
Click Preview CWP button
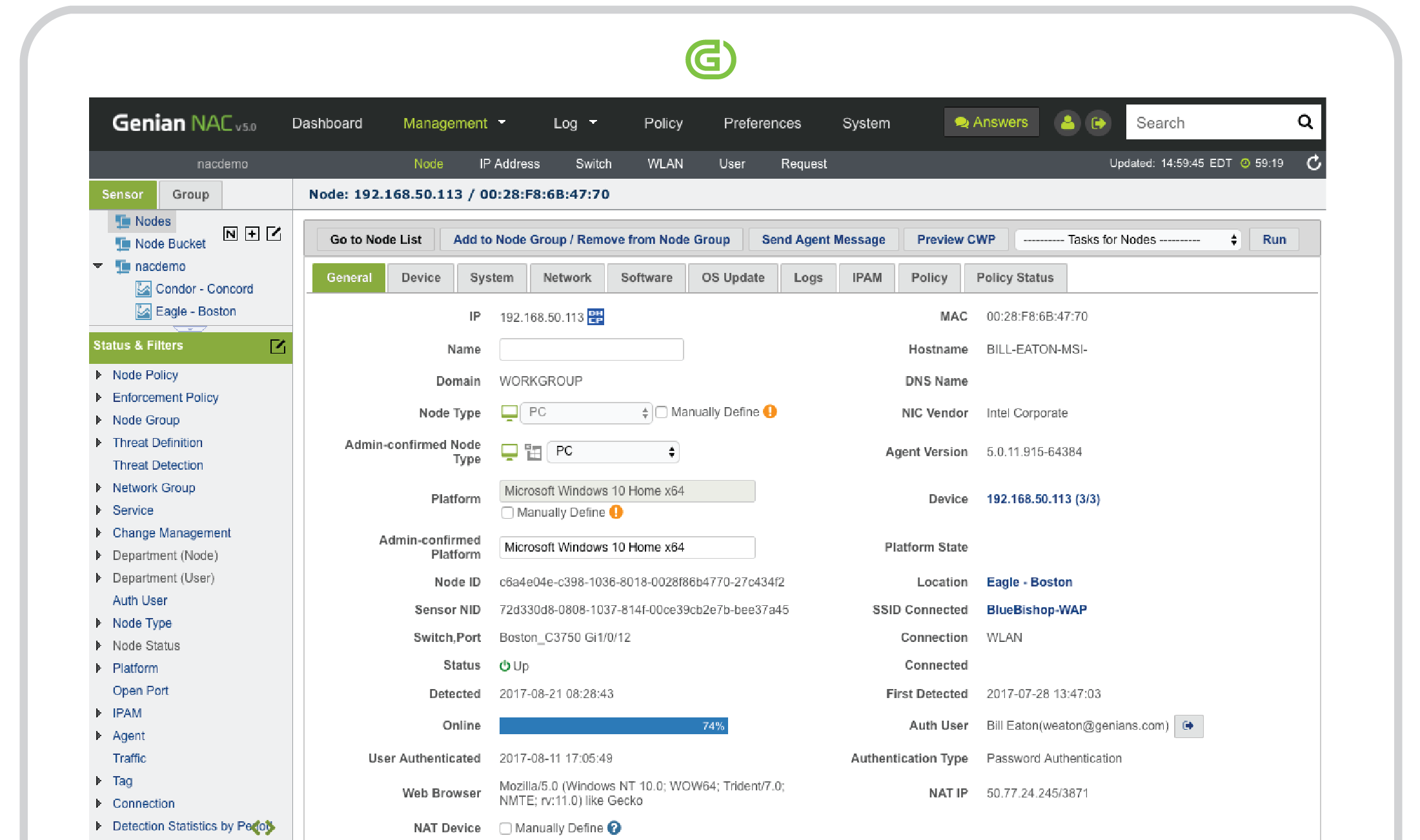coord(956,239)
